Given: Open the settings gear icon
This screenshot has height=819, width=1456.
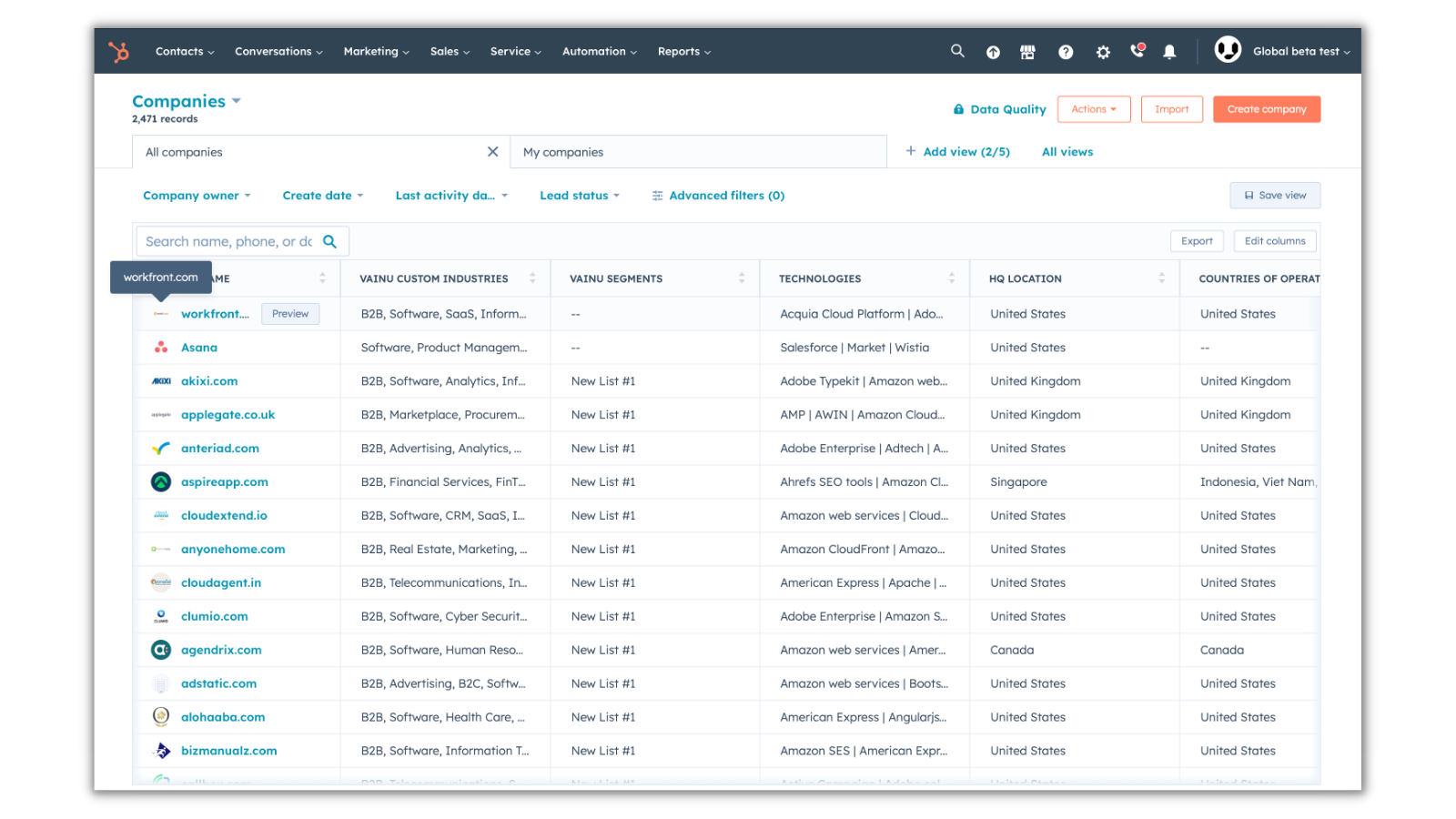Looking at the screenshot, I should (x=1103, y=52).
